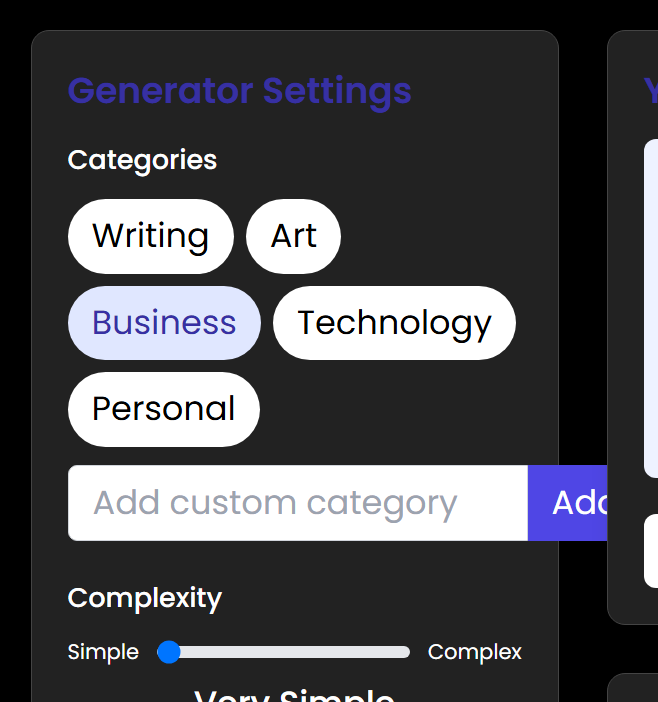658x702 pixels.
Task: Click the Complex label right of slider
Action: (x=475, y=652)
